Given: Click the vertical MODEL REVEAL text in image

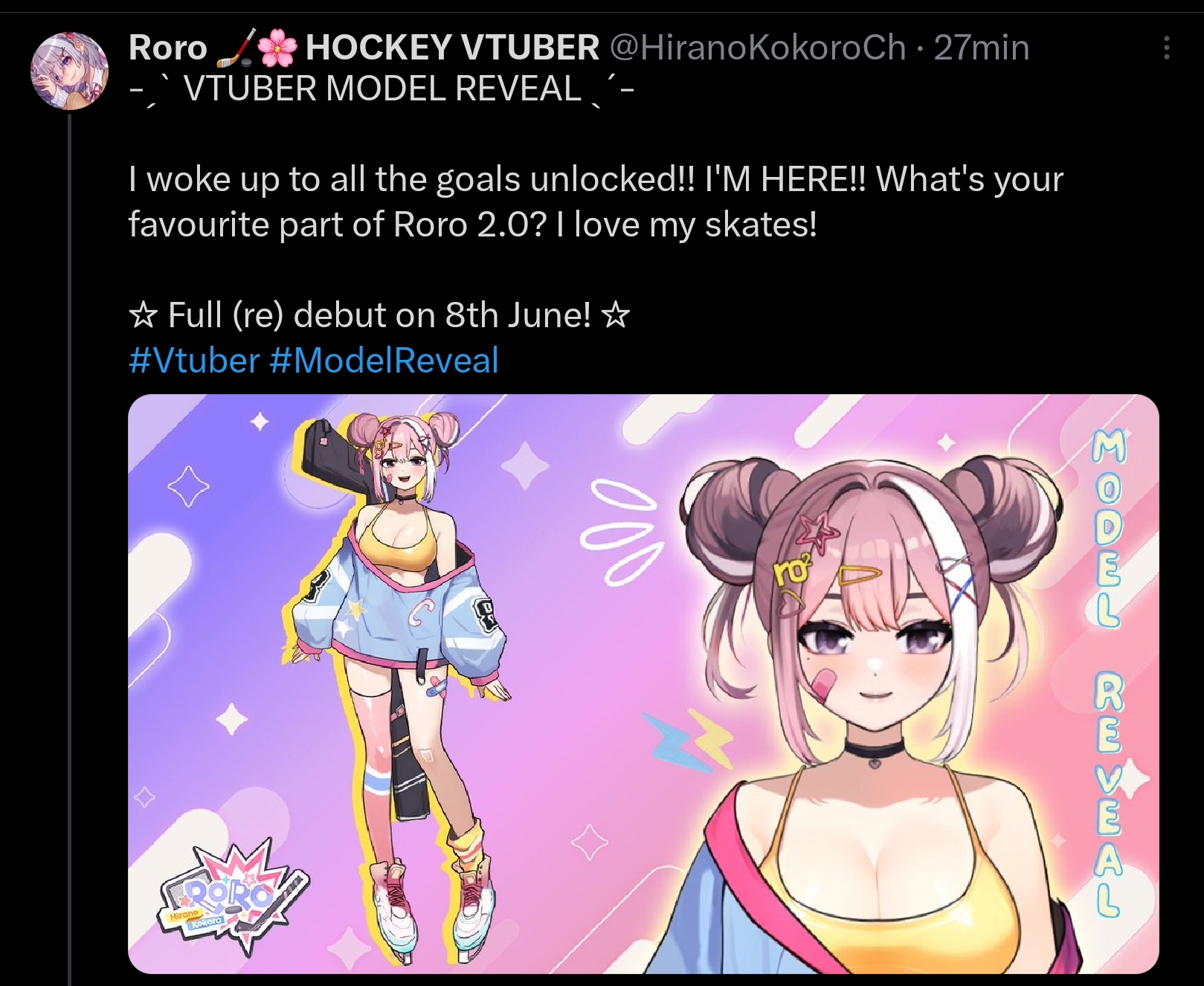Looking at the screenshot, I should pyautogui.click(x=1107, y=675).
